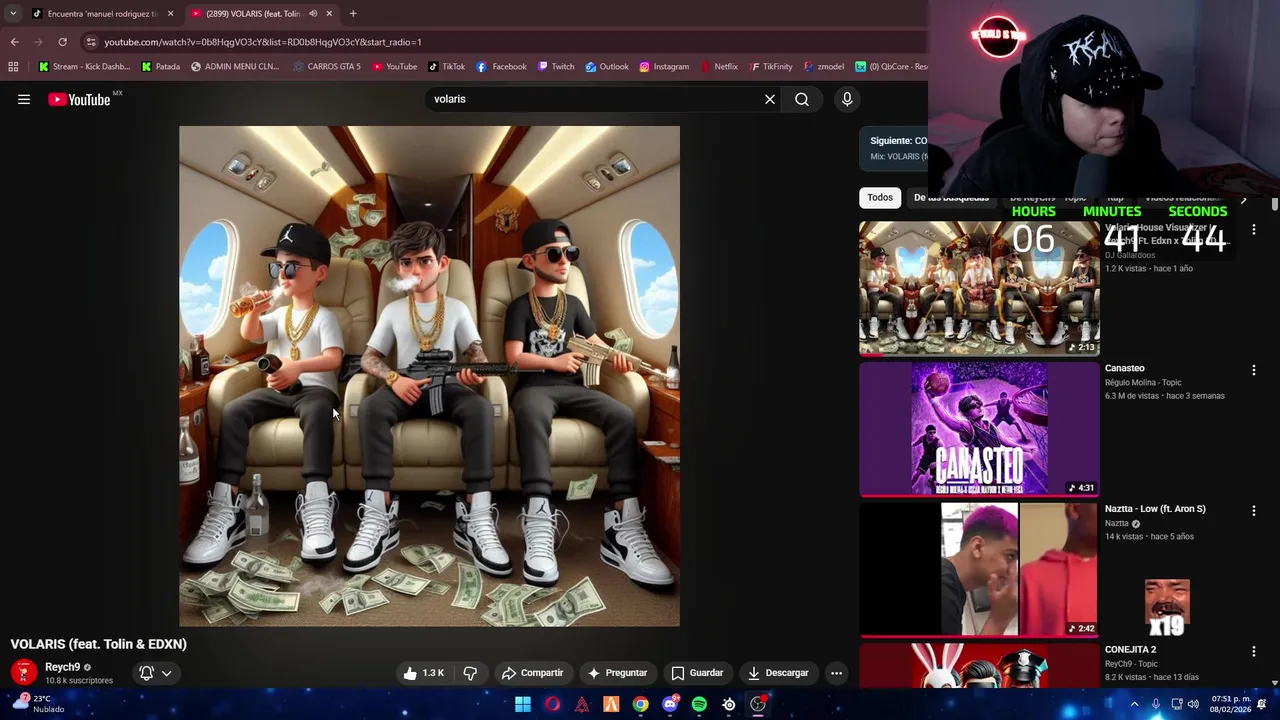Open the Instagram bookmark
The width and height of the screenshot is (1280, 720).
tap(664, 67)
